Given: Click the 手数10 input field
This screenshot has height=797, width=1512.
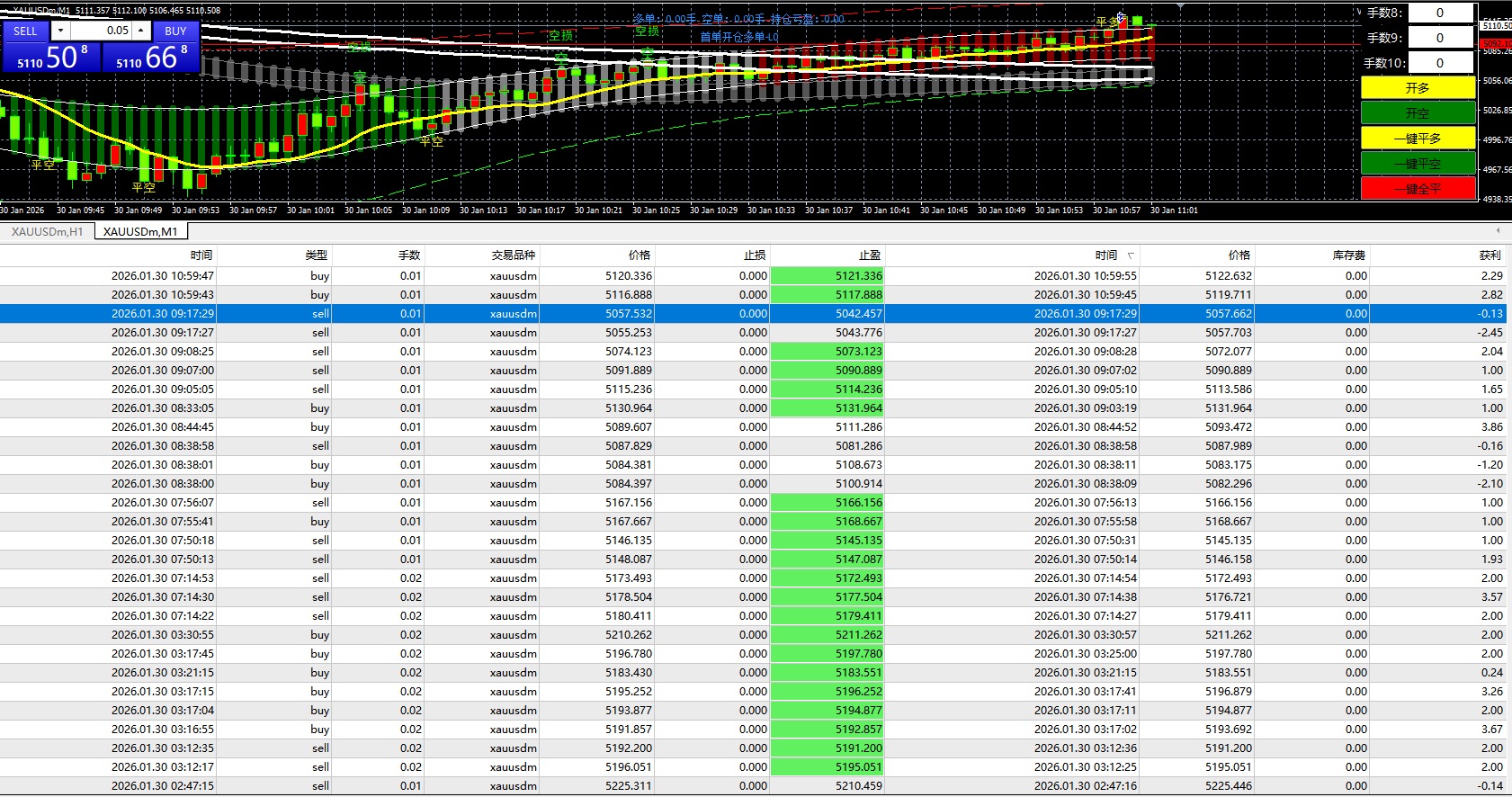Looking at the screenshot, I should tap(1440, 63).
